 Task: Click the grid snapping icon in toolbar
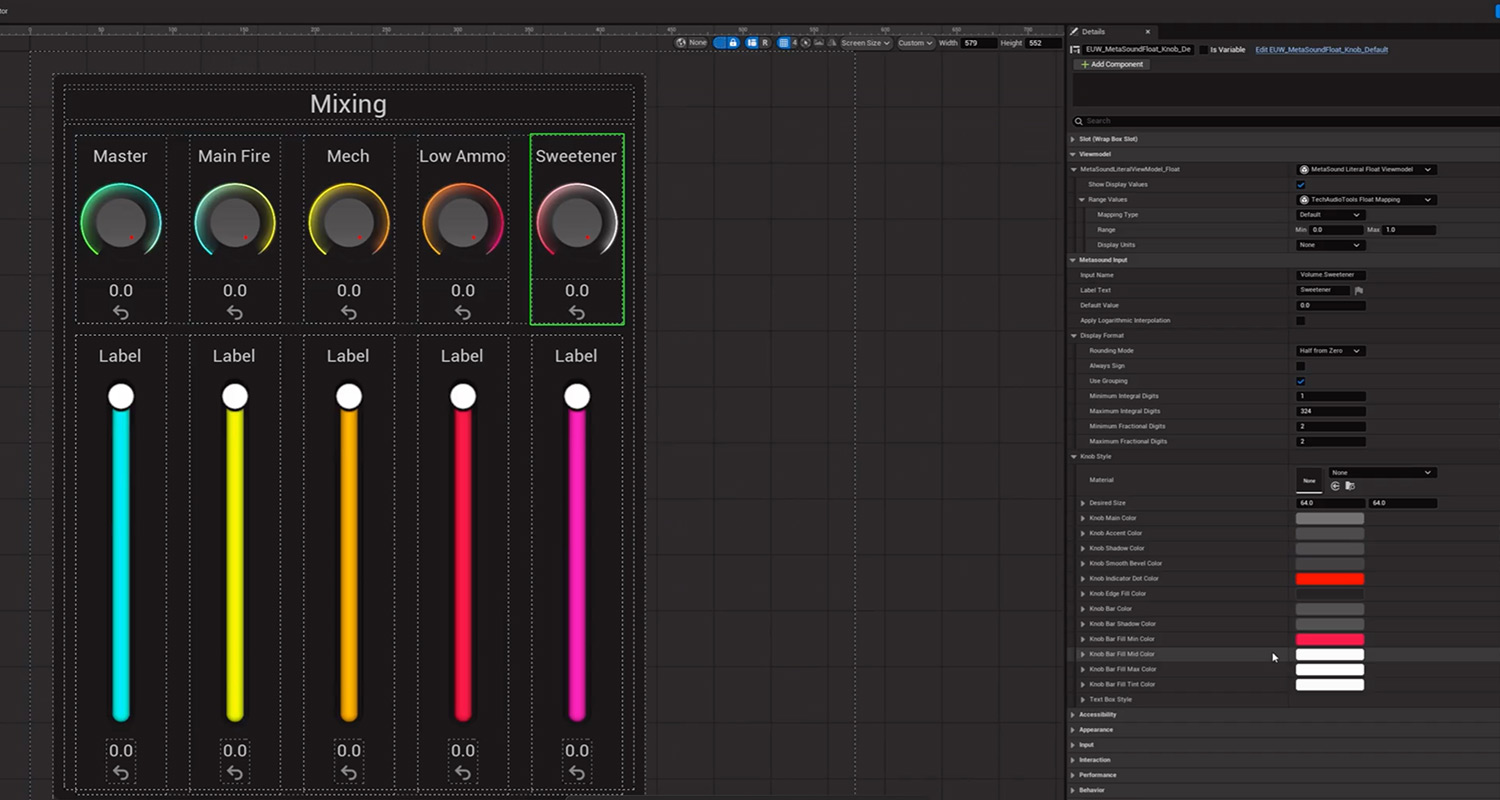tap(784, 43)
